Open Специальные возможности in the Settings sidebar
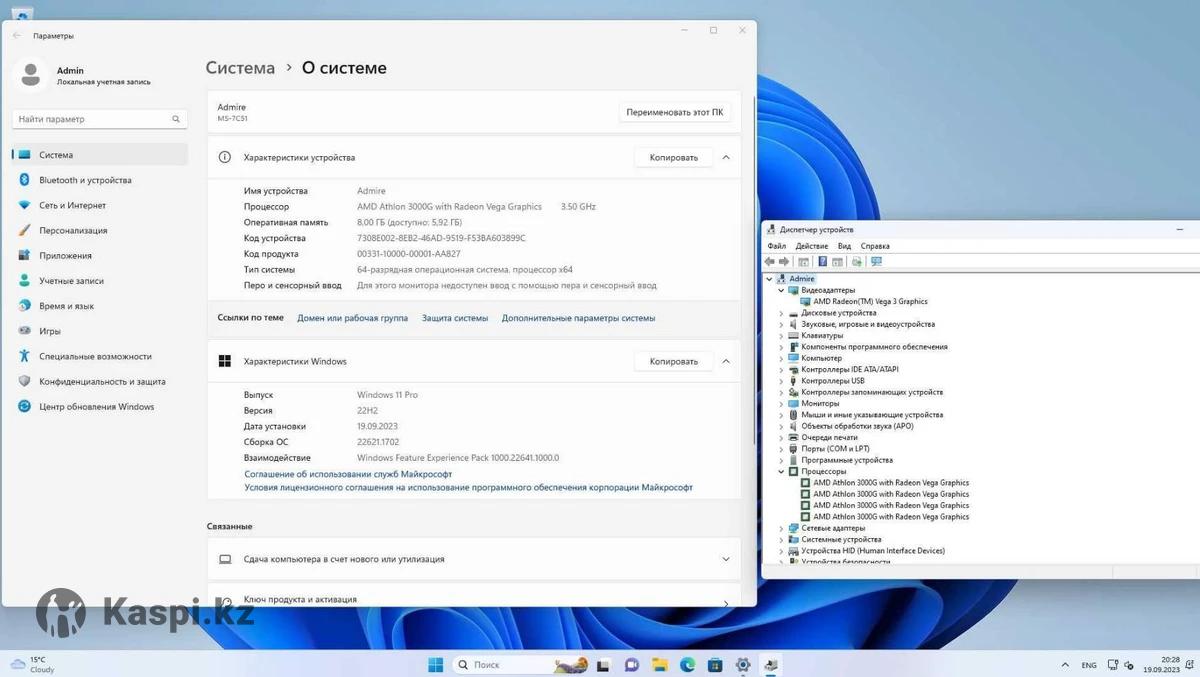 100,356
